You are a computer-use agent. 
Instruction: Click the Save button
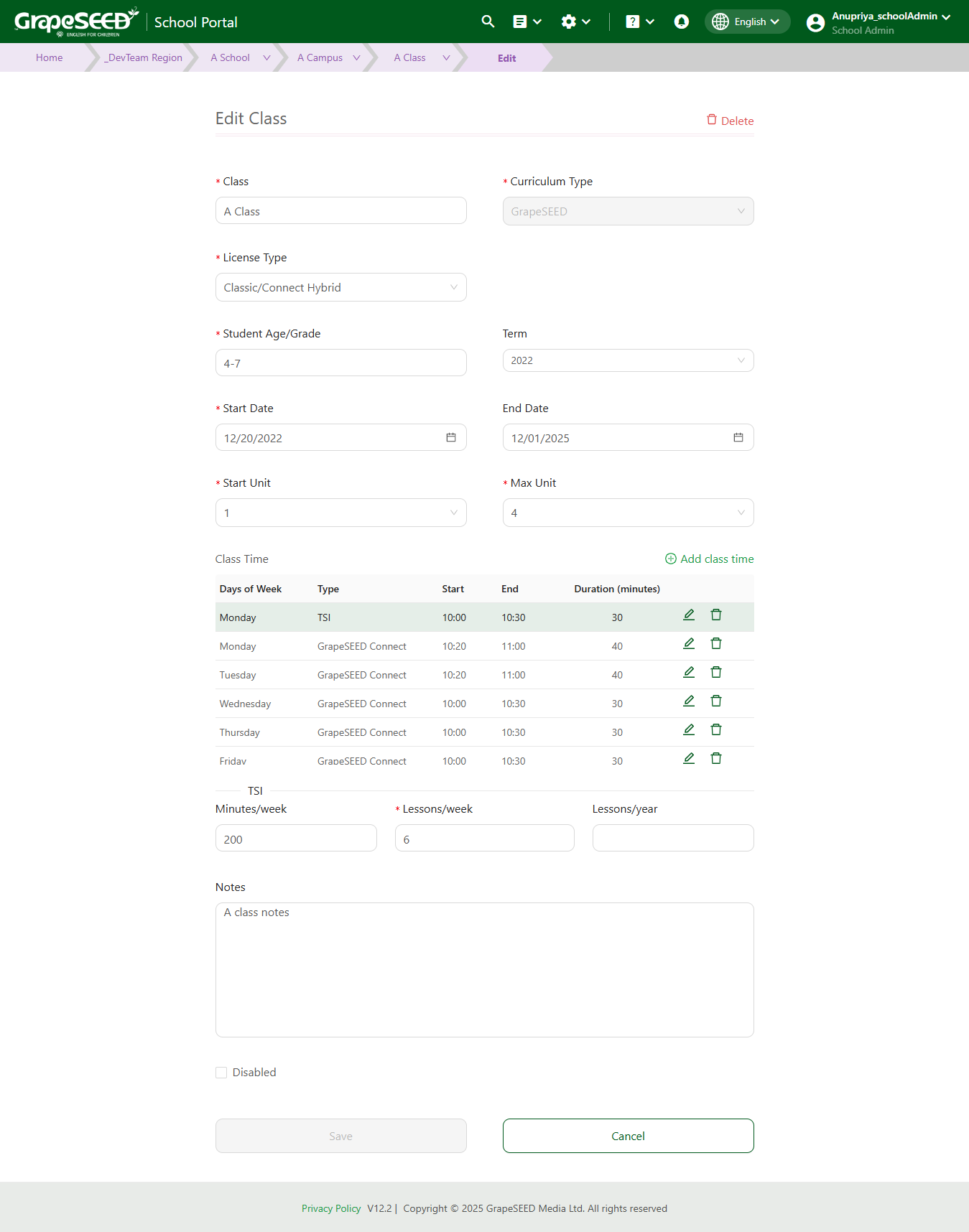pyautogui.click(x=341, y=1136)
